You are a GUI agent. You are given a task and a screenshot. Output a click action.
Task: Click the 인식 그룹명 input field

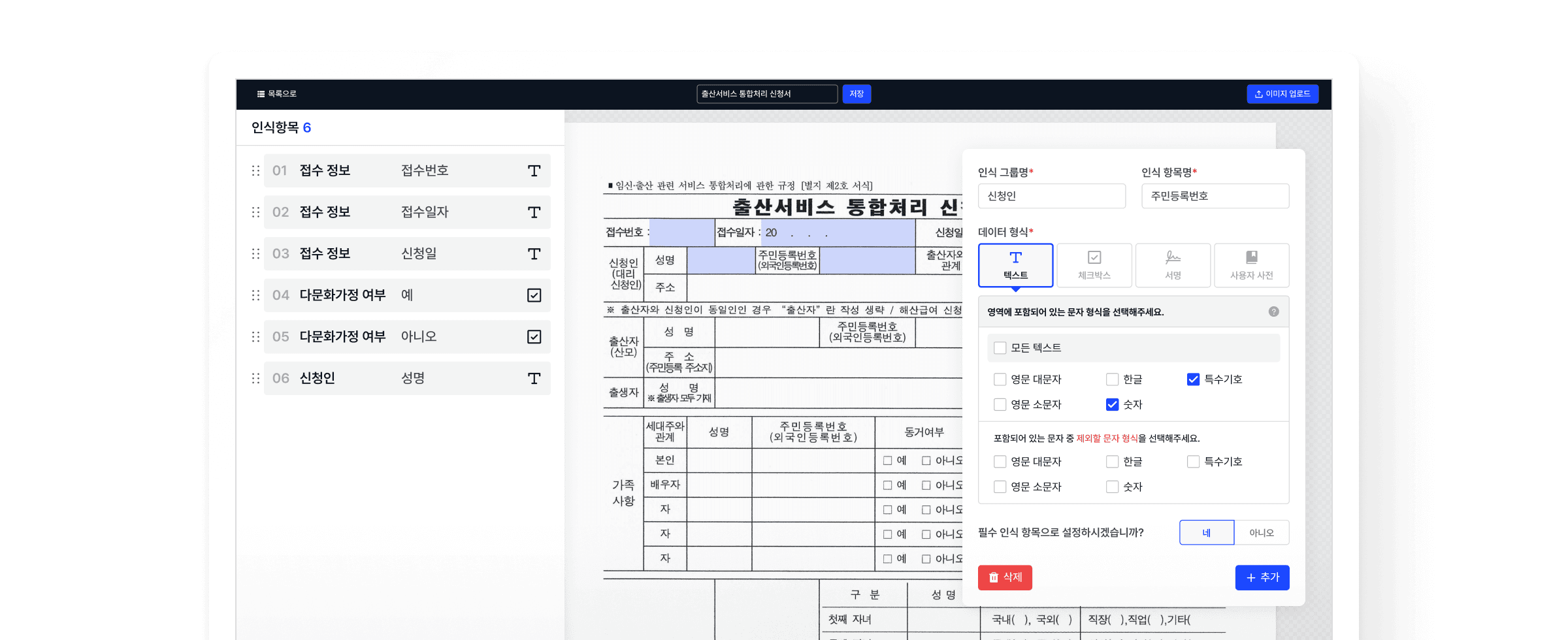[1052, 196]
